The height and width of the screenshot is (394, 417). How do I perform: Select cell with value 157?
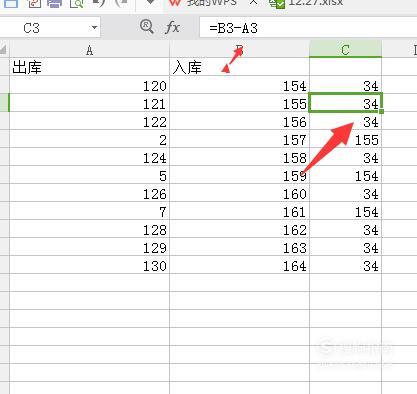239,139
